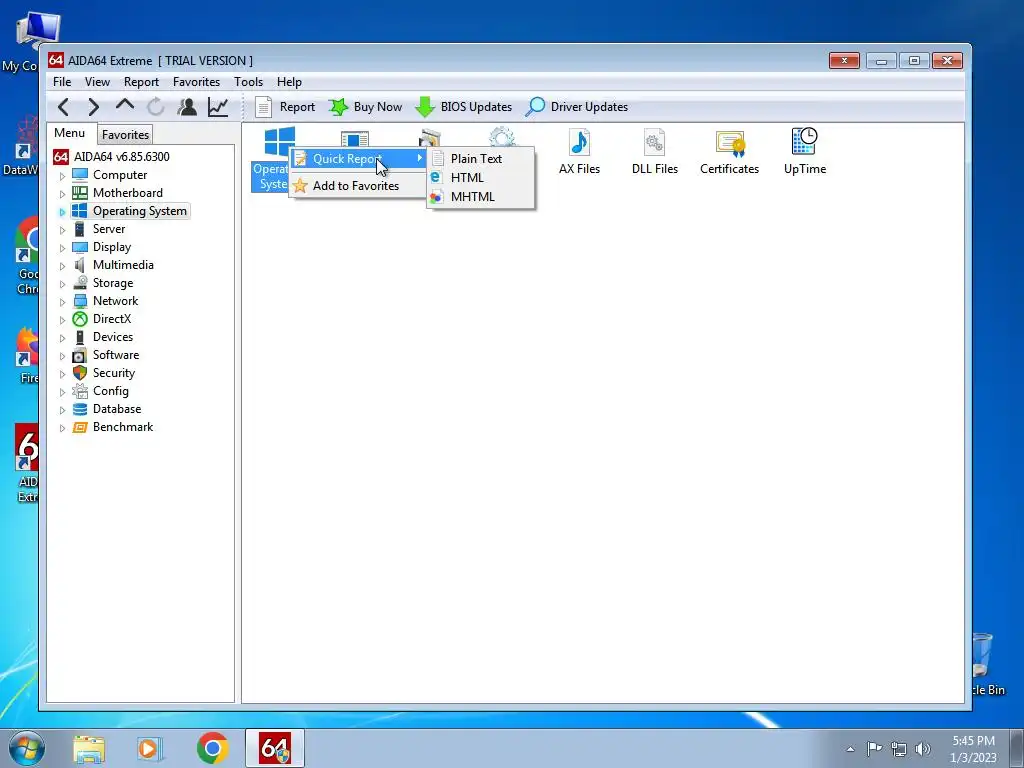Select Software in the tree
This screenshot has height=768, width=1024.
tap(116, 355)
